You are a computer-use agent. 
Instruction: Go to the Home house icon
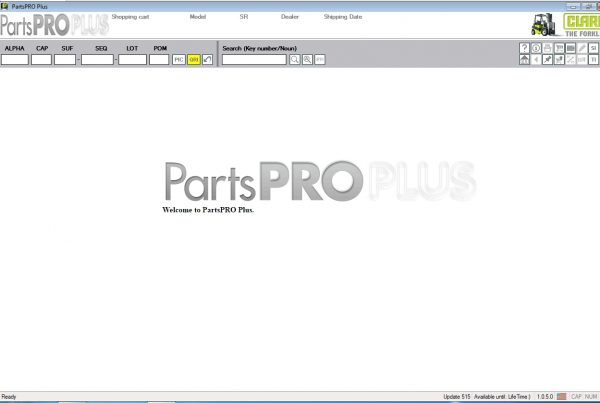tap(524, 60)
